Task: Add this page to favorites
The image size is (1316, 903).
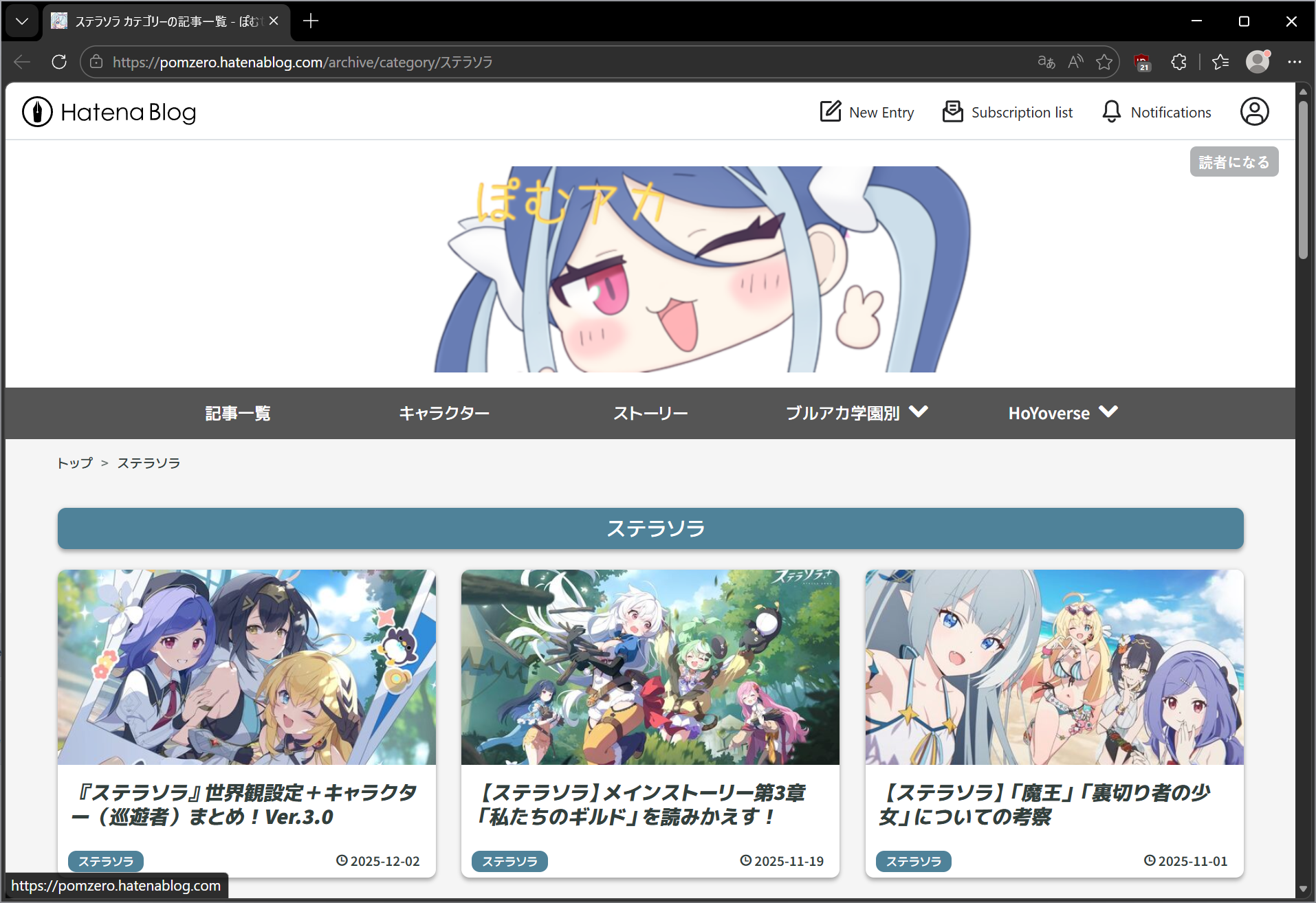Action: coord(1104,62)
